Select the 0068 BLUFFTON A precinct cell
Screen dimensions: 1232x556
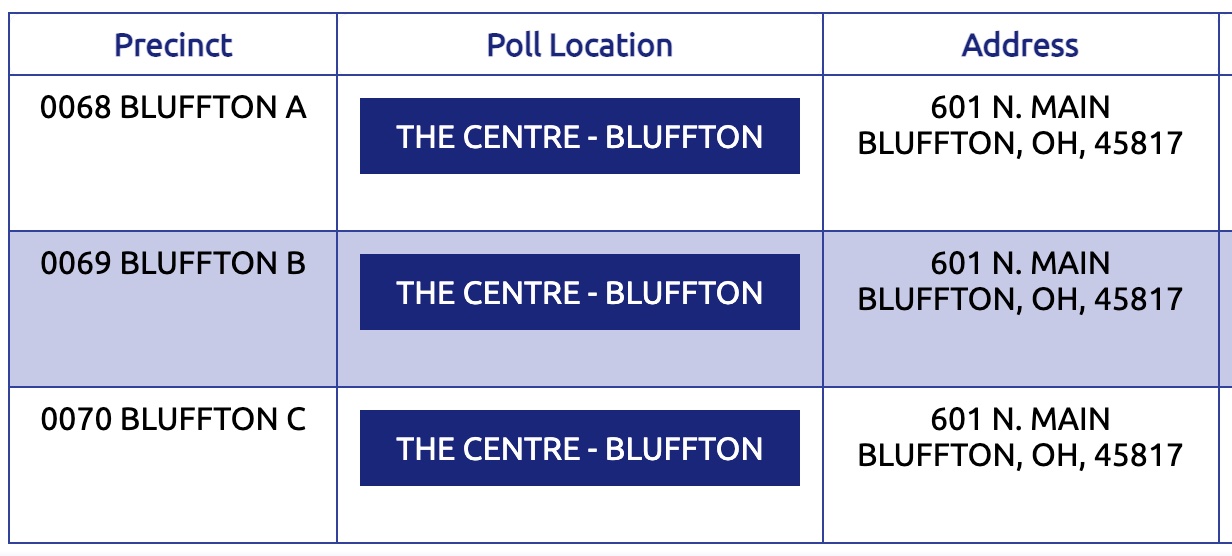coord(173,153)
